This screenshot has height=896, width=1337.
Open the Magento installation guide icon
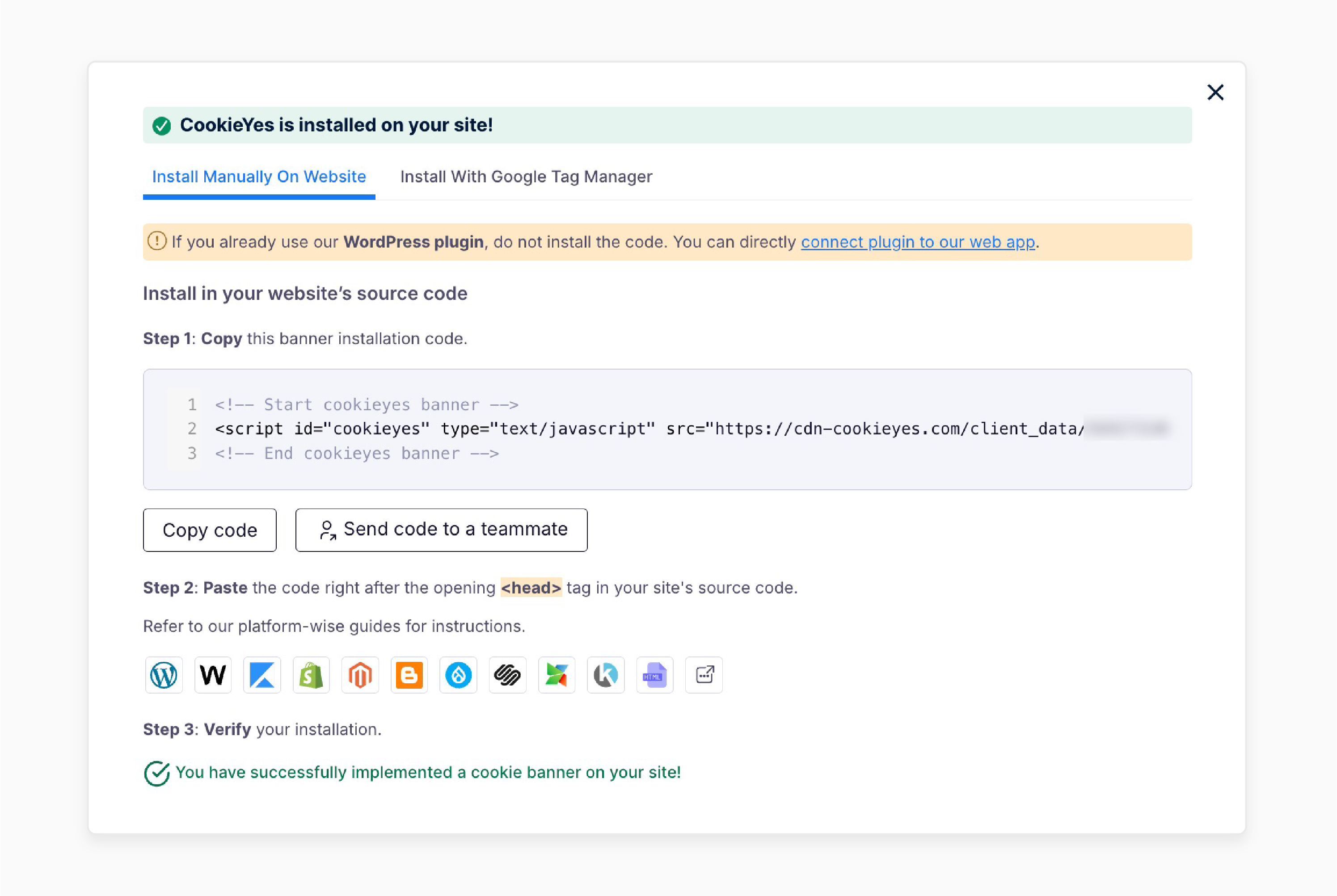click(360, 675)
